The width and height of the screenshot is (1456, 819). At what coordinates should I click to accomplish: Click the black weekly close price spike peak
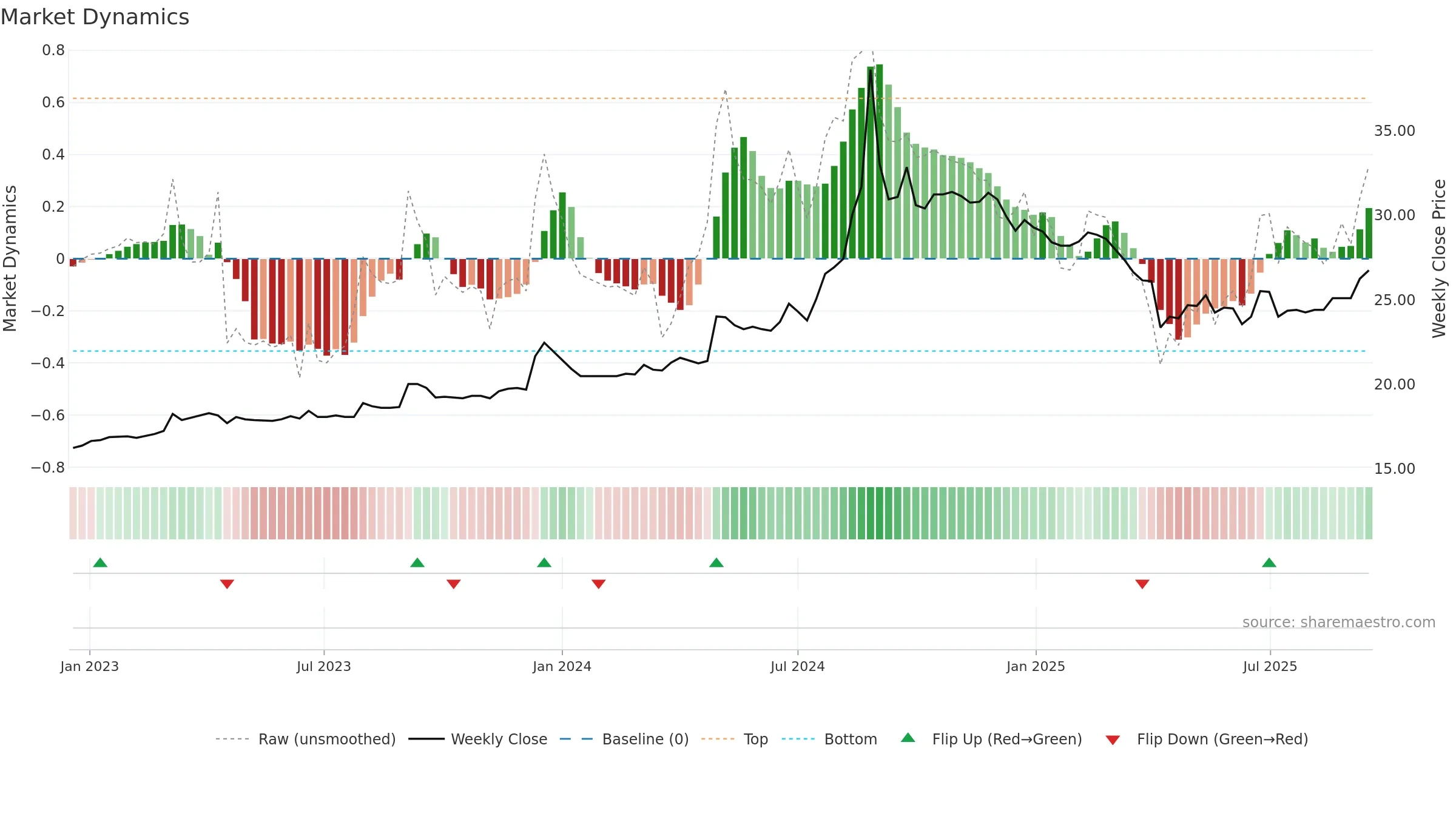tap(871, 70)
